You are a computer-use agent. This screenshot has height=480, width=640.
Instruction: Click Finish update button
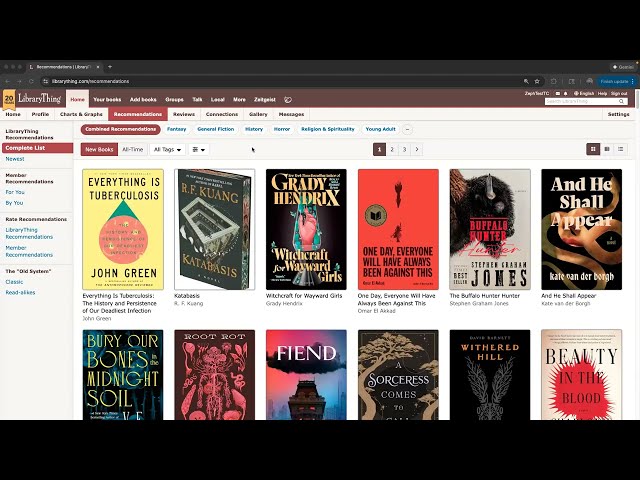pos(616,82)
